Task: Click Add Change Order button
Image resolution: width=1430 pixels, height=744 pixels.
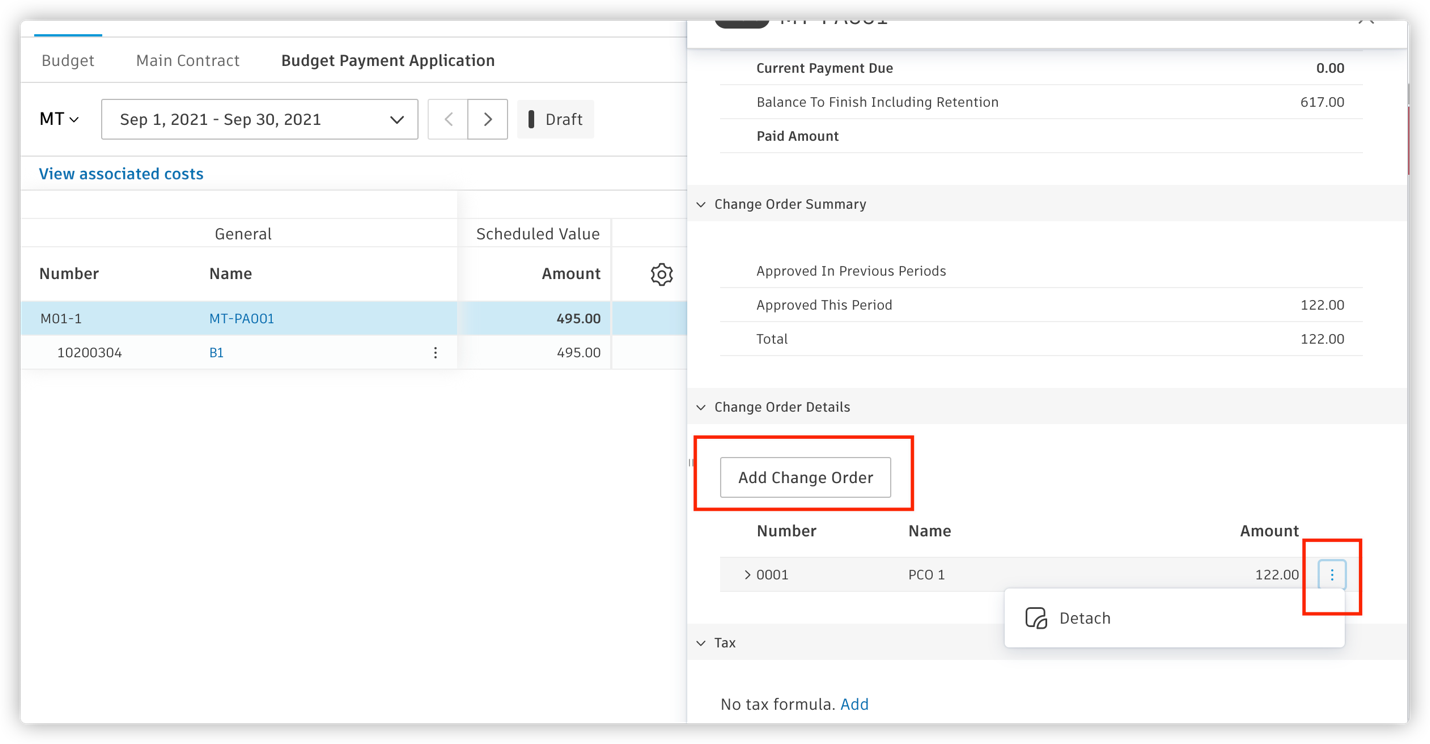Action: tap(805, 477)
